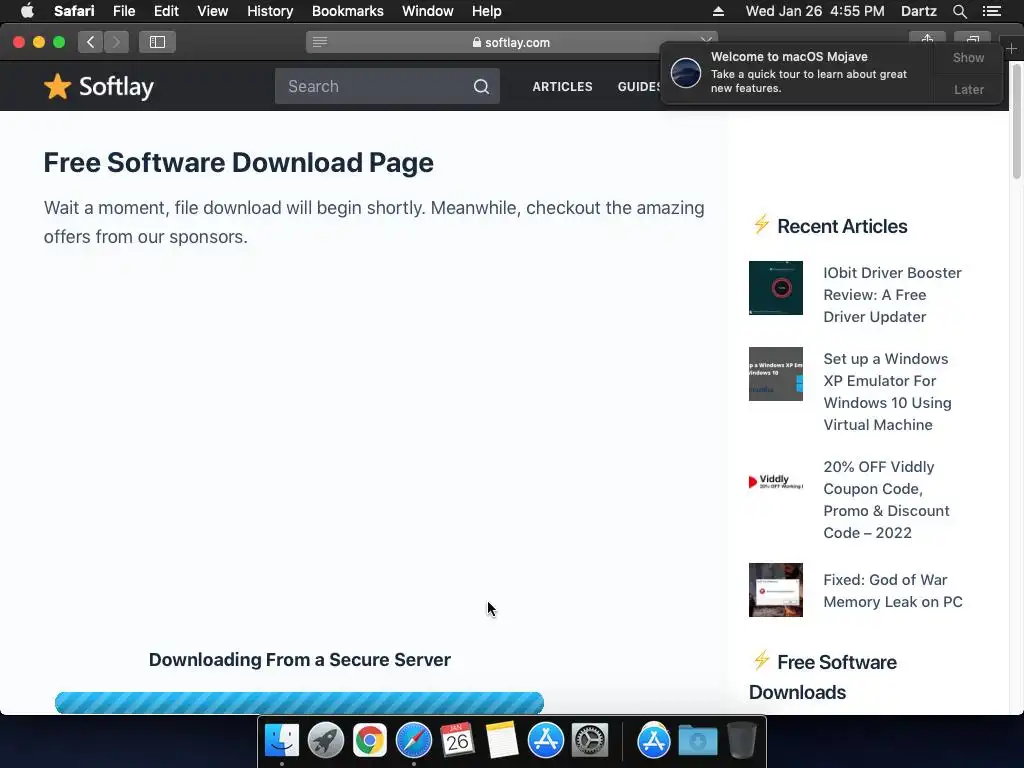The image size is (1024, 768).
Task: Open Notes icon in Dock
Action: [502, 741]
